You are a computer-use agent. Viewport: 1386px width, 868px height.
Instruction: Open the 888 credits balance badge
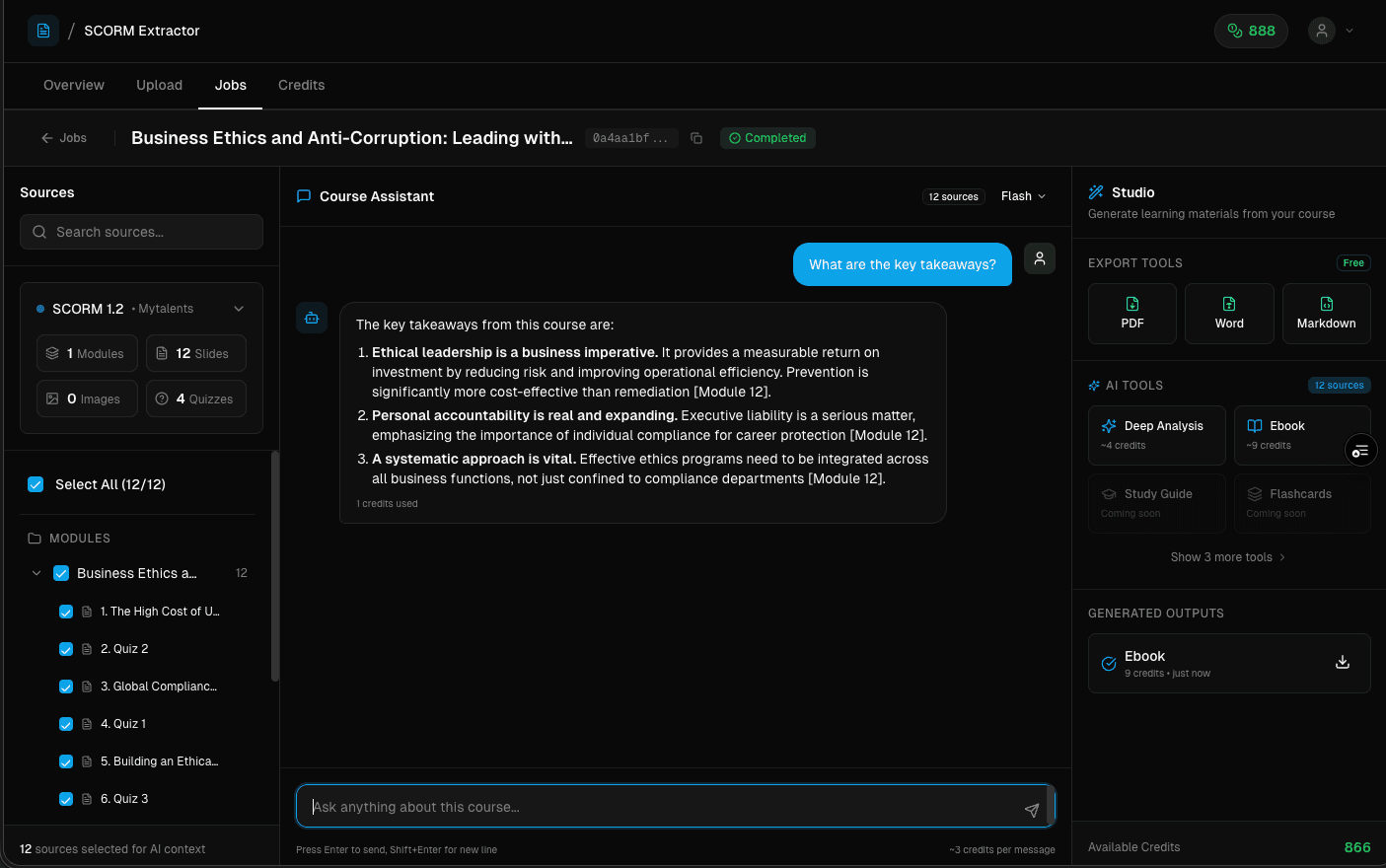1251,31
